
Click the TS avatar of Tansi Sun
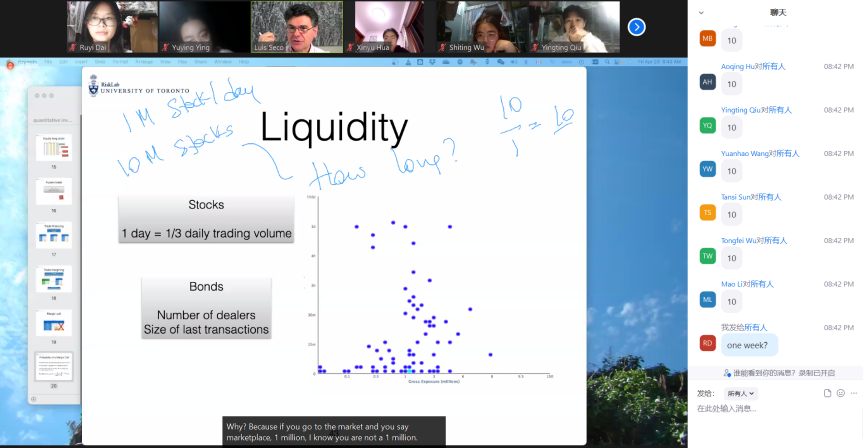708,212
